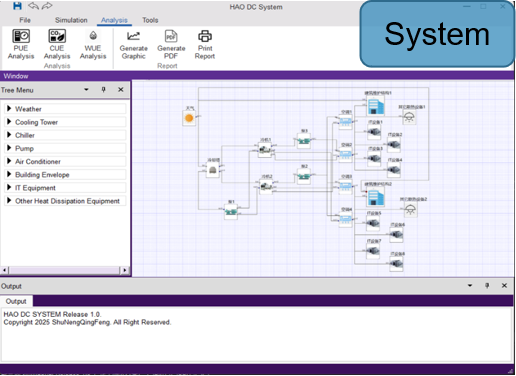This screenshot has width=516, height=376.
Task: Click the Tree Menu horizontal scrollbar track
Action: coord(64,270)
